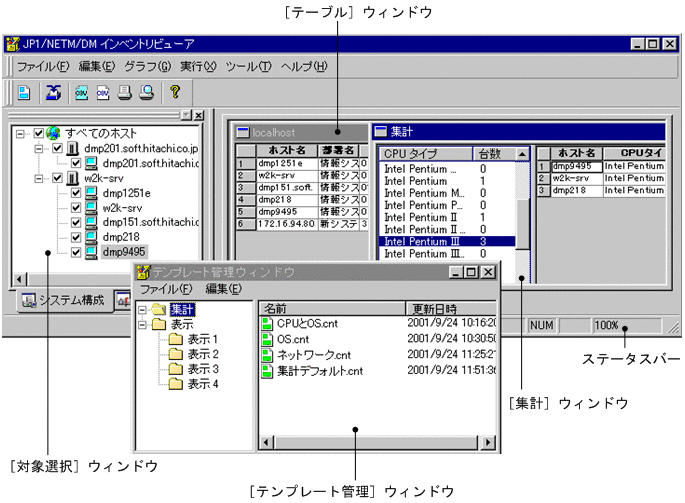
Task: Click the server icon beside dmp201.soft.hitachi.co.jp
Action: [72, 149]
